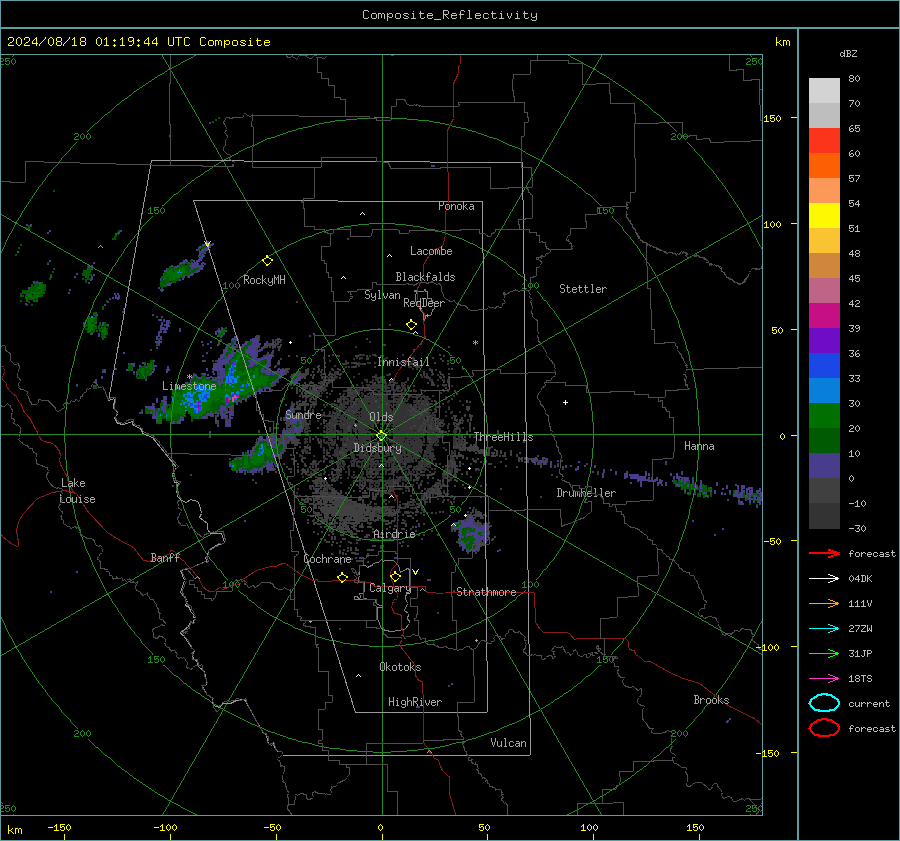The image size is (900, 841).
Task: Click the Calgary city label
Action: pyautogui.click(x=390, y=588)
